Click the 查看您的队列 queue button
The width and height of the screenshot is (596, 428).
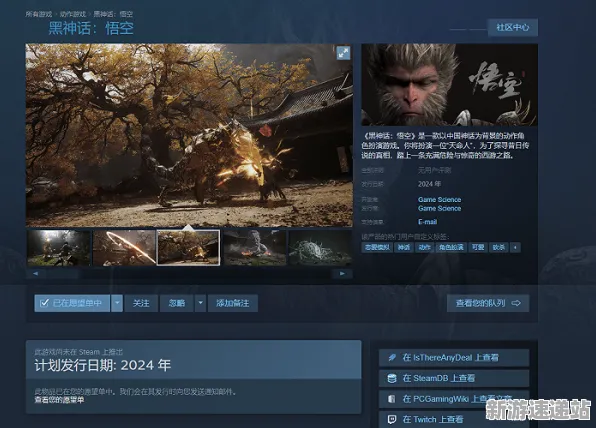pos(488,303)
